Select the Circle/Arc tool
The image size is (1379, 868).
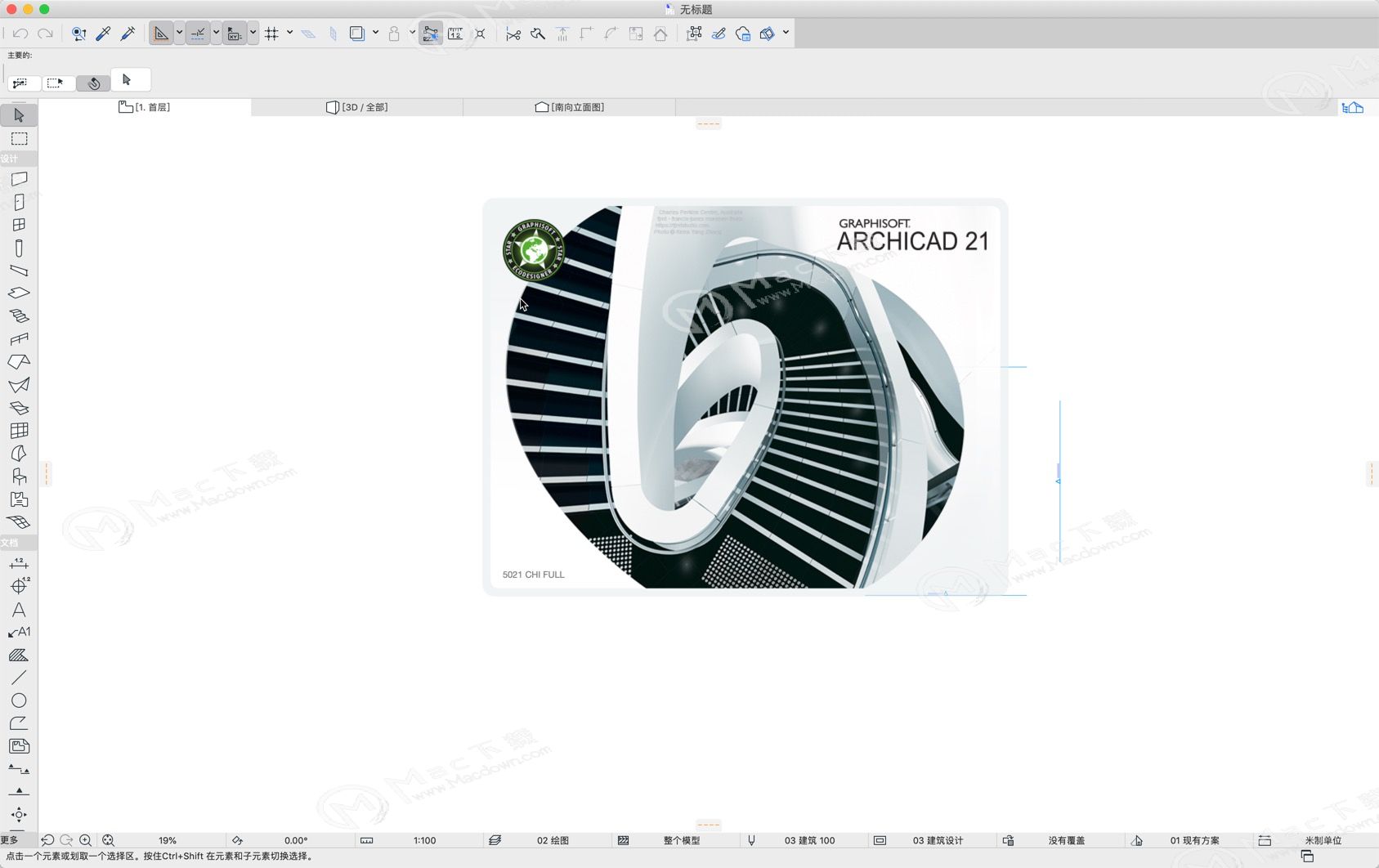pos(19,700)
